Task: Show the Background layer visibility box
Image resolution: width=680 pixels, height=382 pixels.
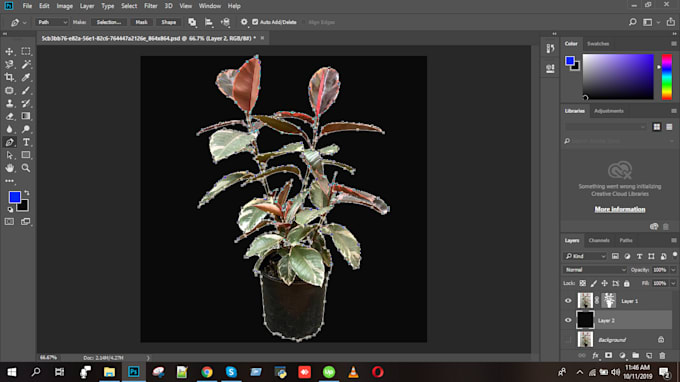Action: click(x=568, y=340)
